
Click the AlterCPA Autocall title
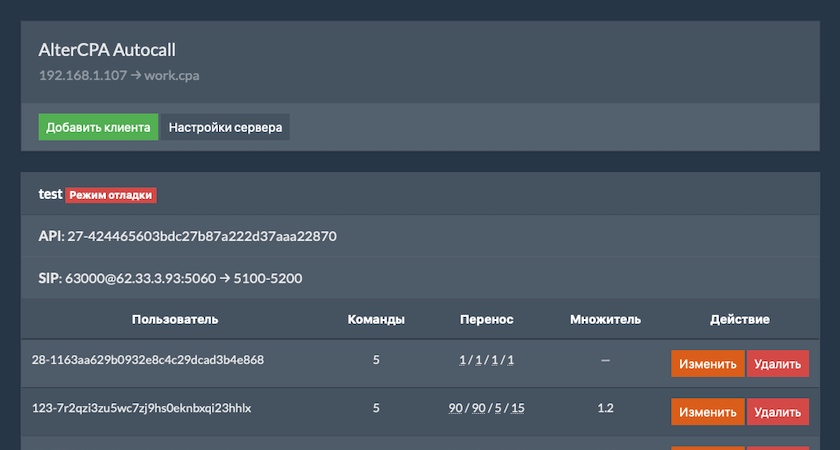tap(107, 50)
